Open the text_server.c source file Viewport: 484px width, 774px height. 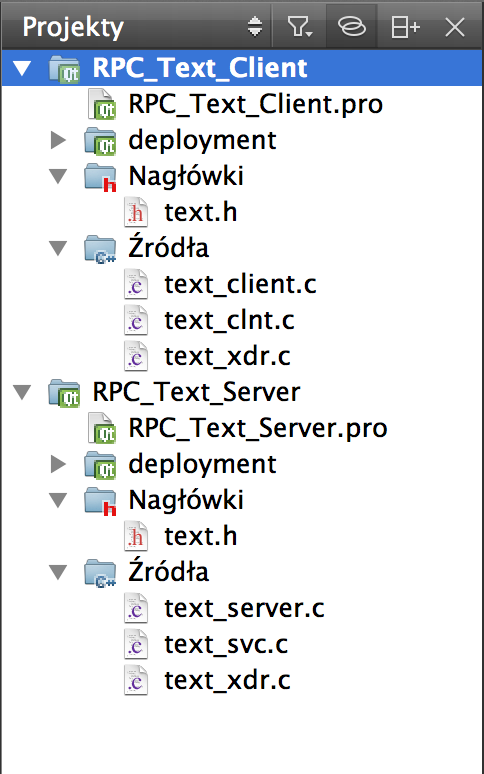click(x=245, y=609)
